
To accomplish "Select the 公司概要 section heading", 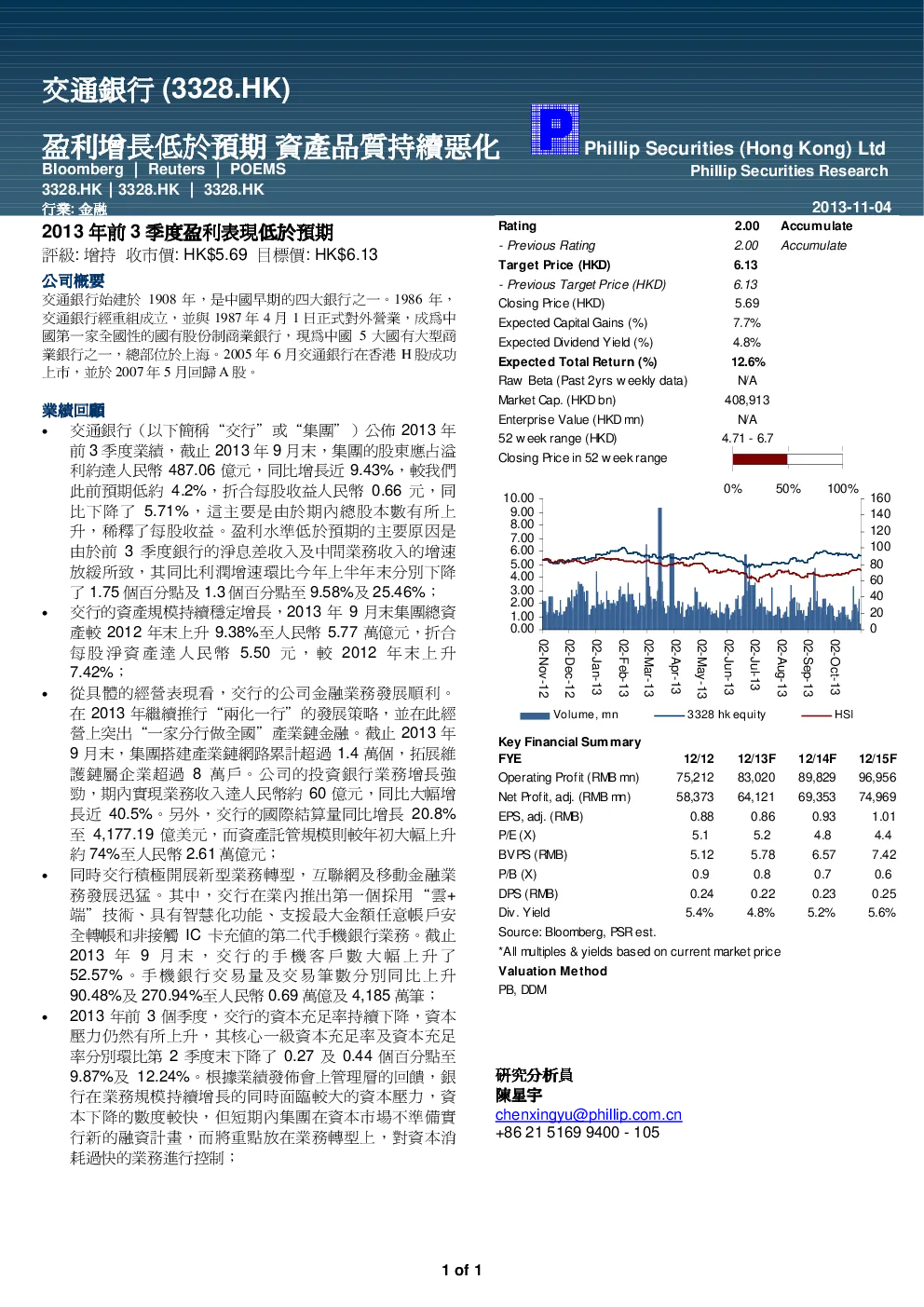I will point(74,280).
